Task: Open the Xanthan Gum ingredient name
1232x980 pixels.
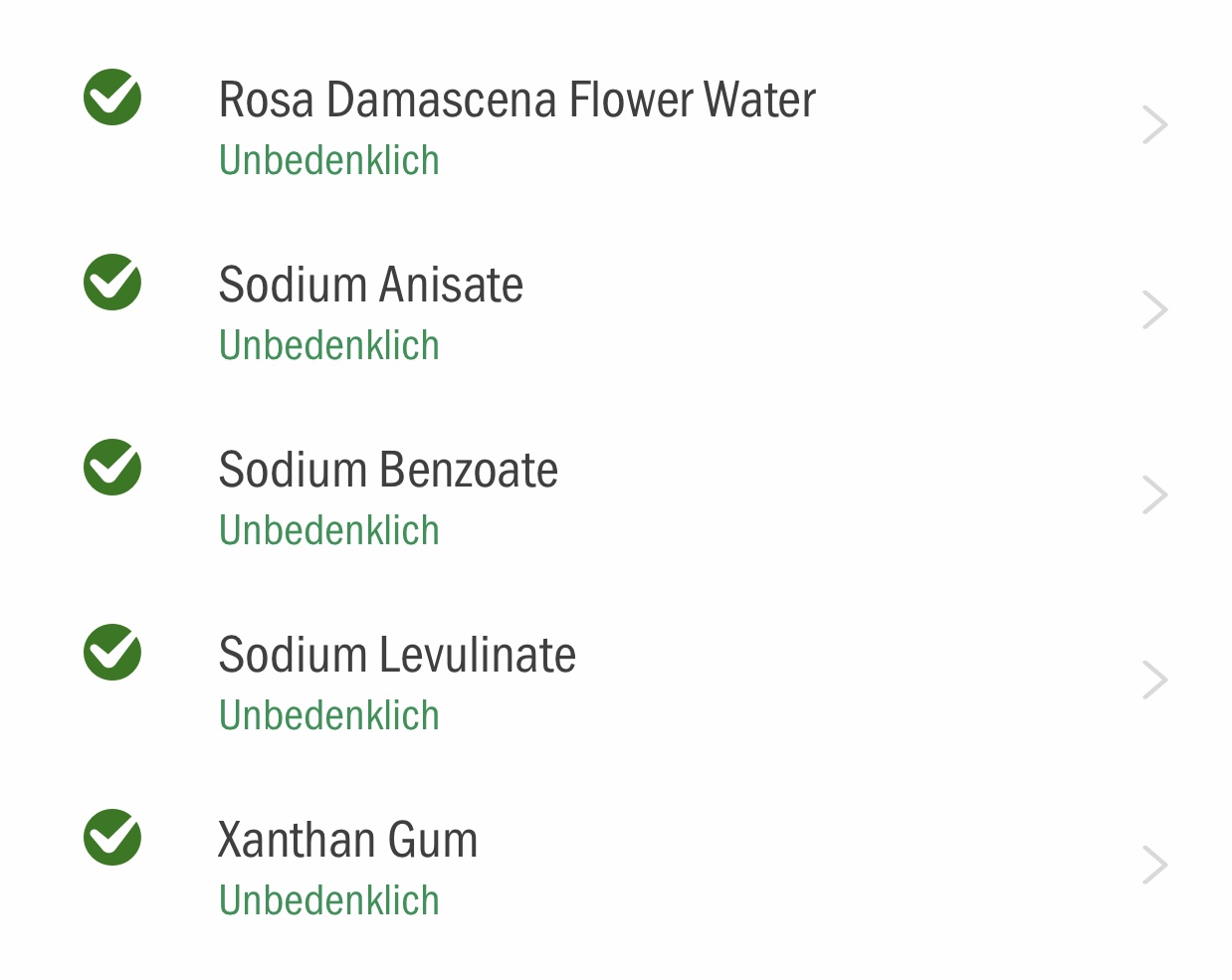Action: (x=348, y=840)
